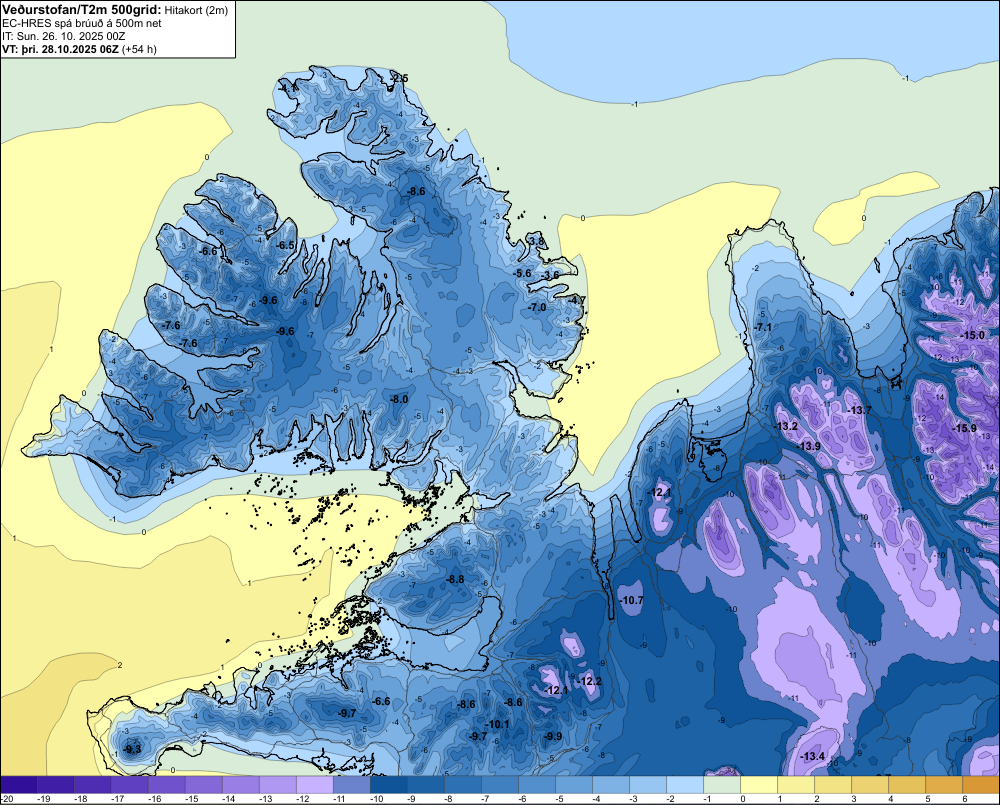Select the -13.2 temperature label

[x=786, y=426]
